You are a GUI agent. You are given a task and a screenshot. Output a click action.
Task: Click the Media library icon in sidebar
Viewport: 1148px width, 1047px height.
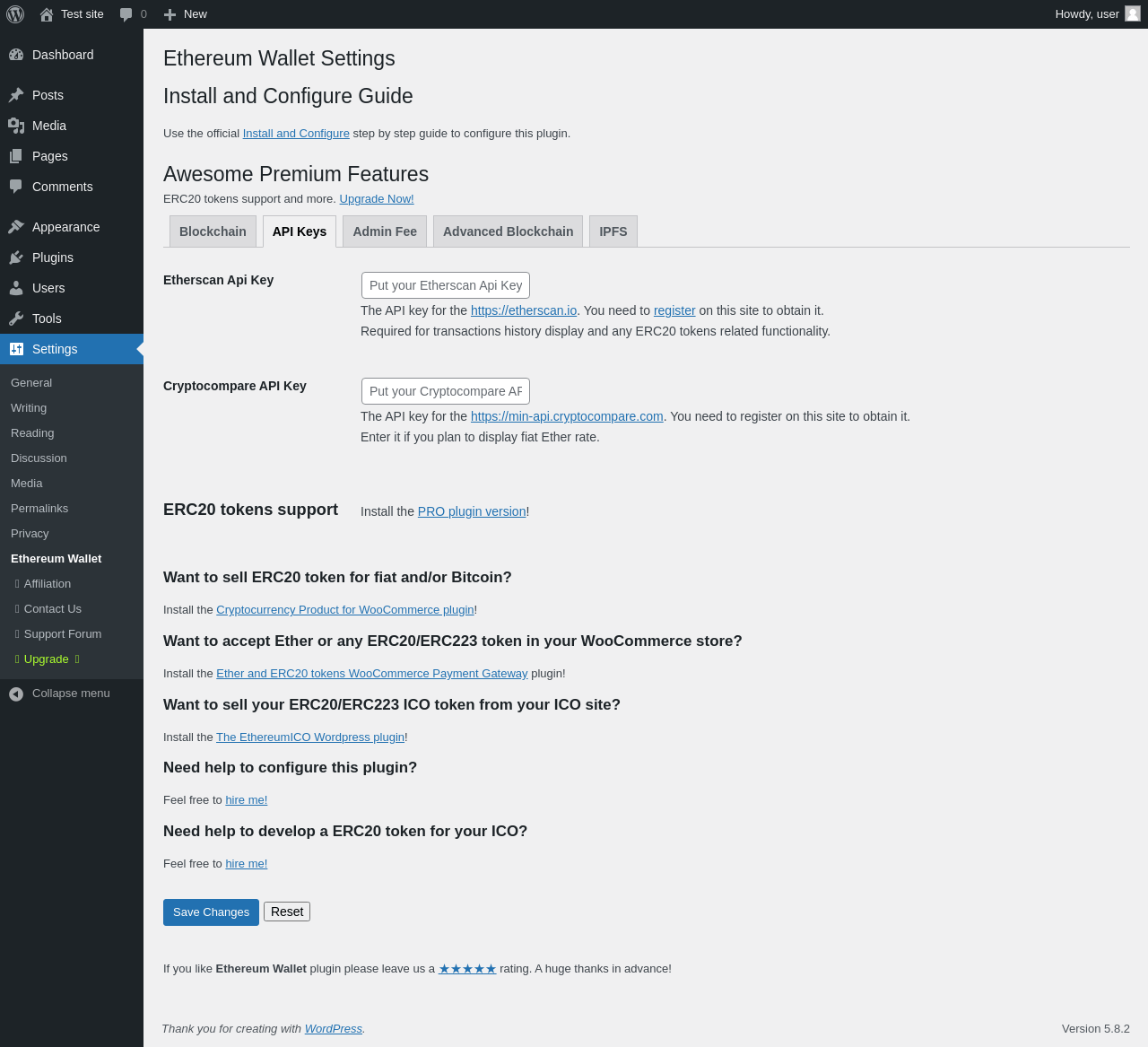coord(16,126)
